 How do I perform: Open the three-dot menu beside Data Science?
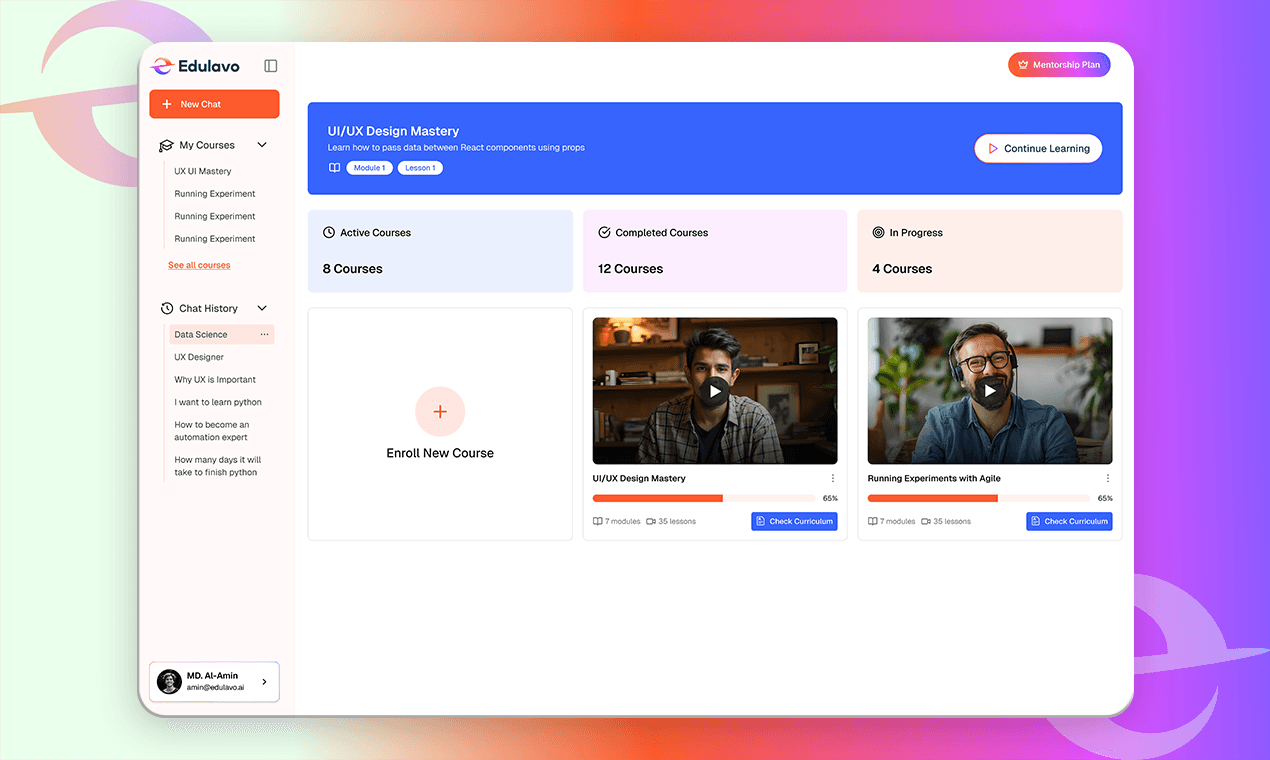[264, 335]
